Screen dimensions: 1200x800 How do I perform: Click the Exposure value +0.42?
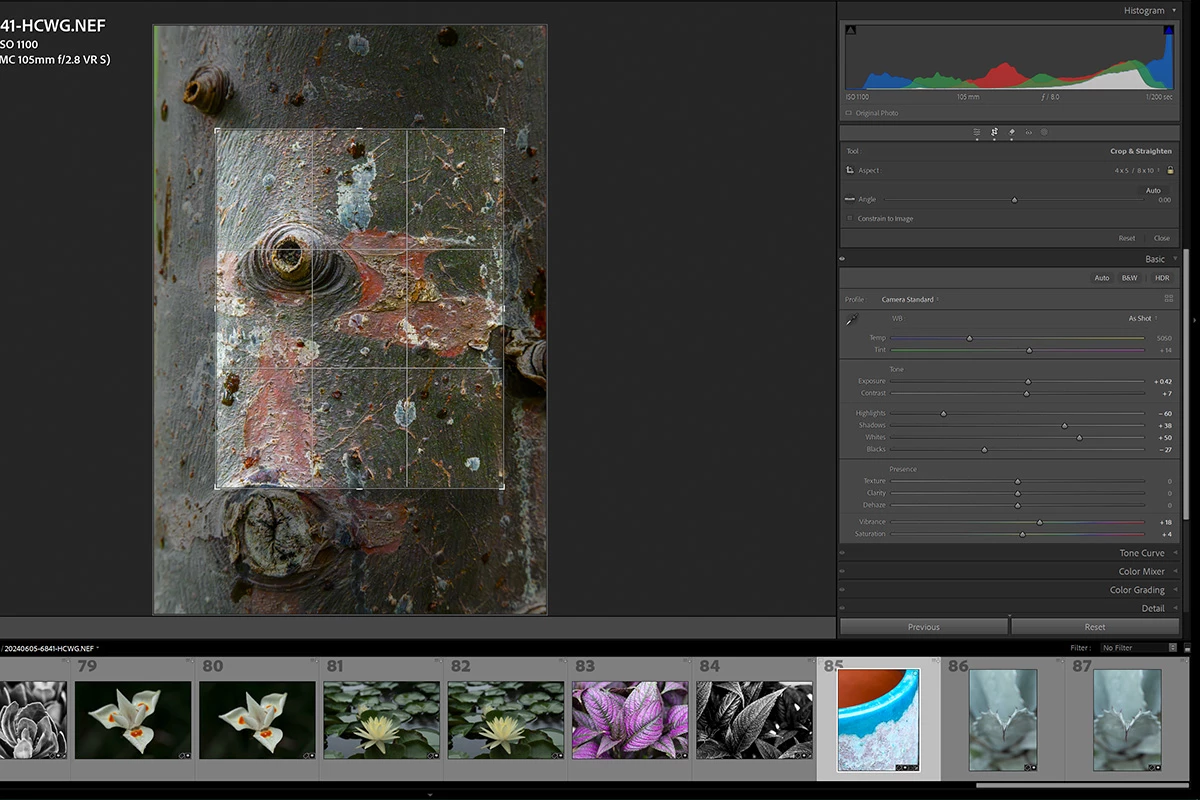(x=1162, y=382)
